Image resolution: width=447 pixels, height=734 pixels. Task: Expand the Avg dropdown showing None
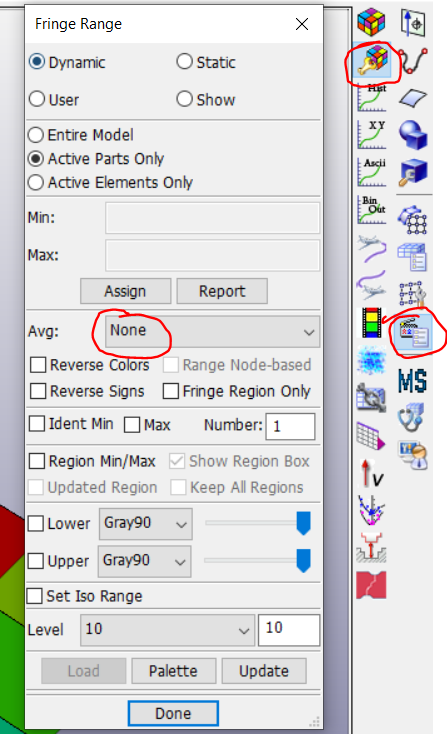[x=213, y=332]
